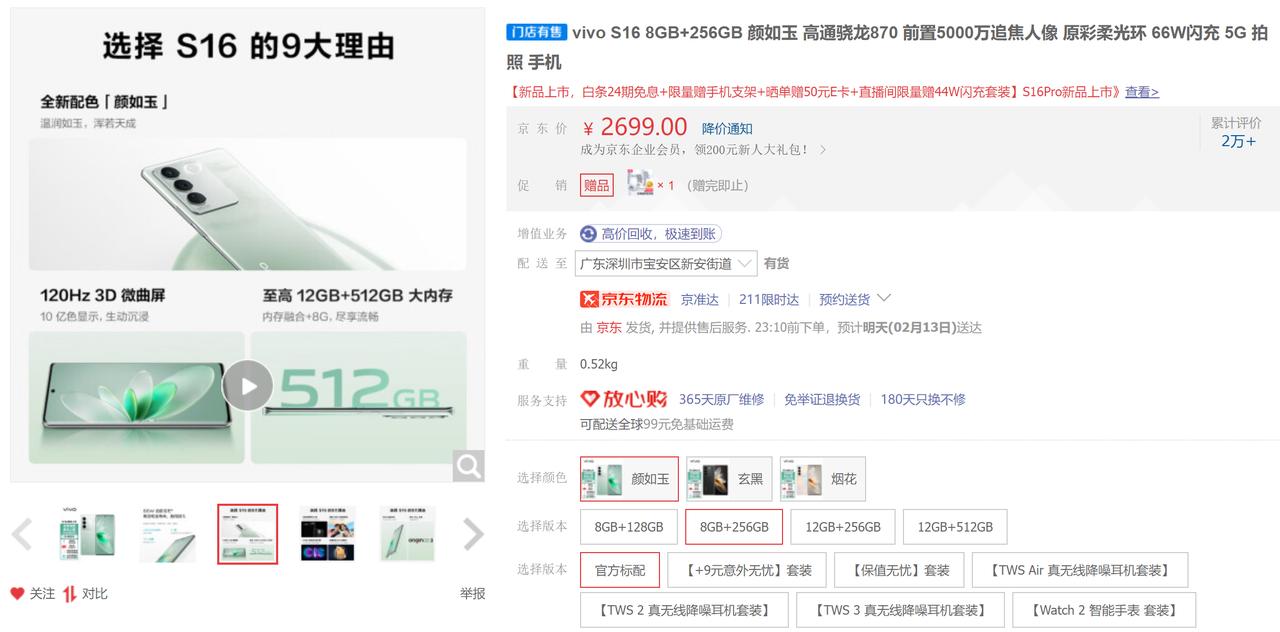This screenshot has height=632, width=1280.
Task: Click the 有货 stock status
Action: [777, 264]
